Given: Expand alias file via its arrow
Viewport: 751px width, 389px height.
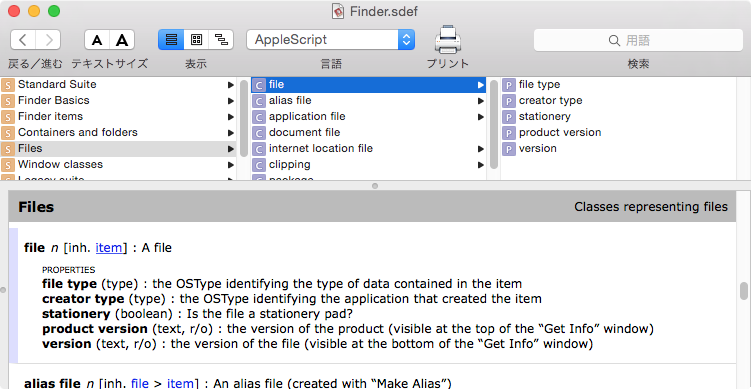Looking at the screenshot, I should click(480, 101).
